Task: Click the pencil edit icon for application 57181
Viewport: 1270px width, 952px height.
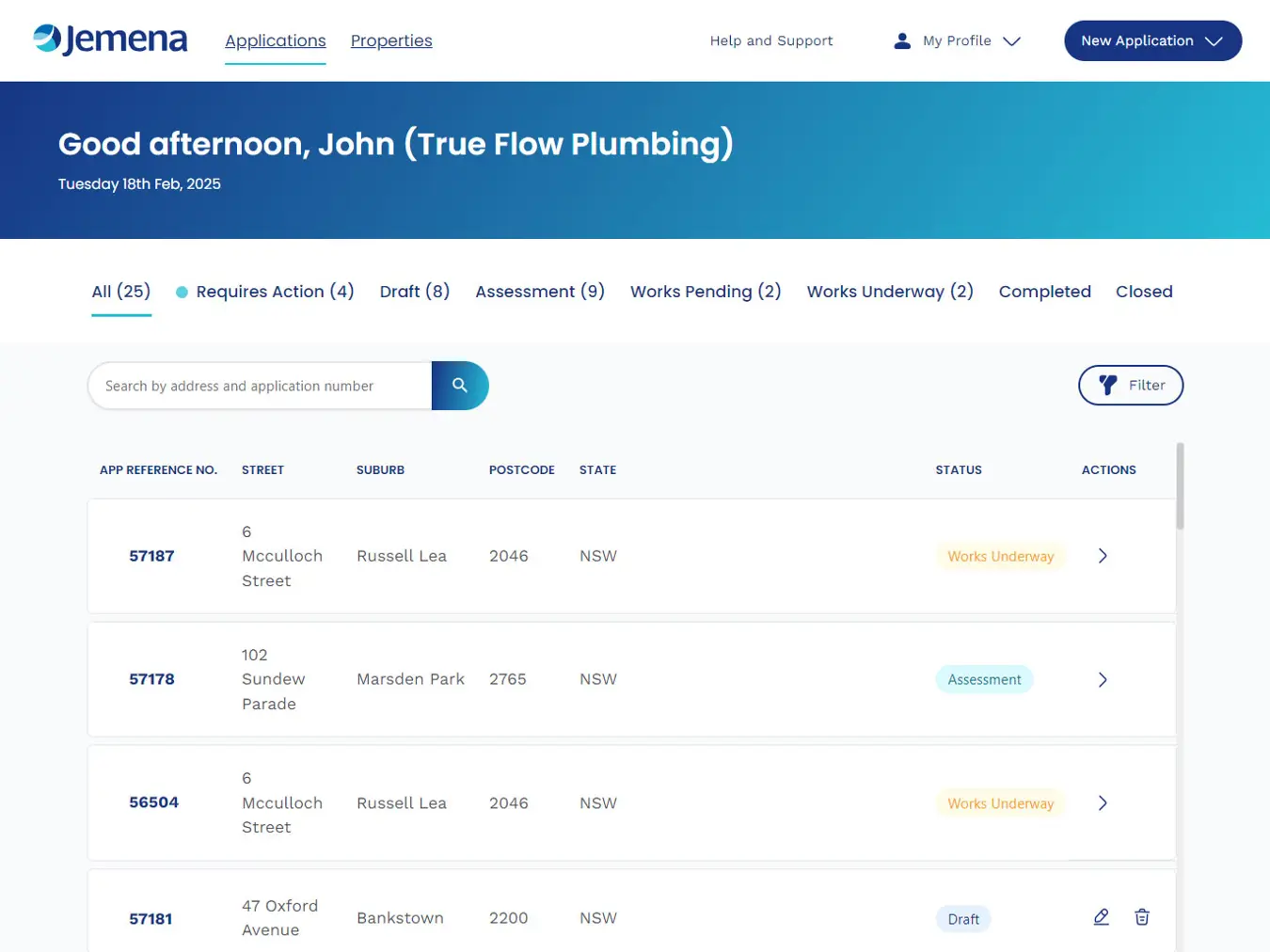Action: pyautogui.click(x=1101, y=917)
